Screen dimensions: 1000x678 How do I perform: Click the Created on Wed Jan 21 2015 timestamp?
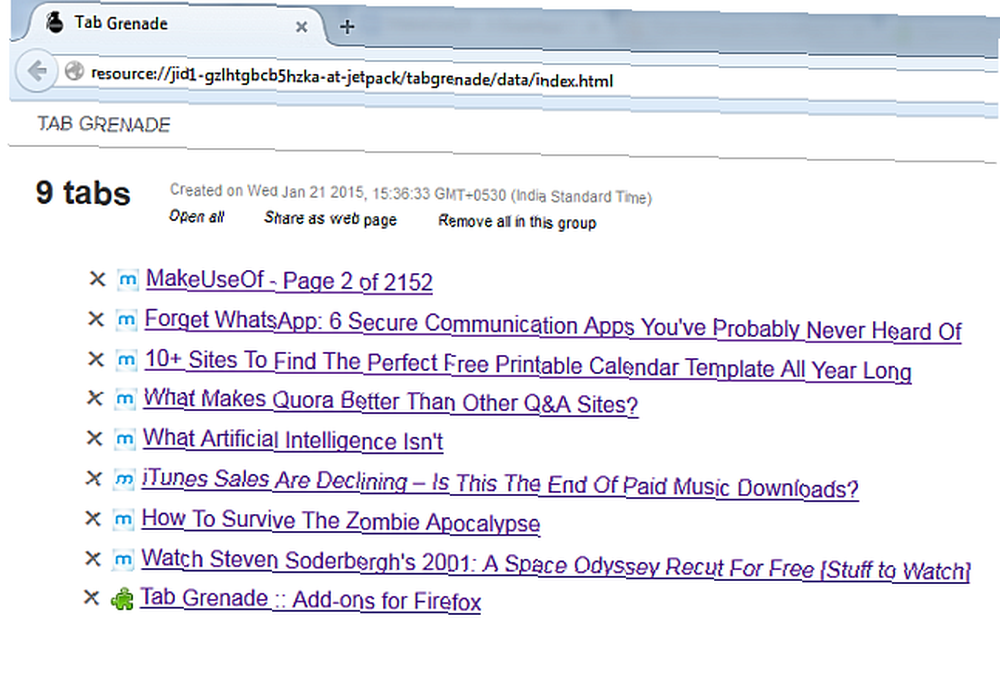411,193
